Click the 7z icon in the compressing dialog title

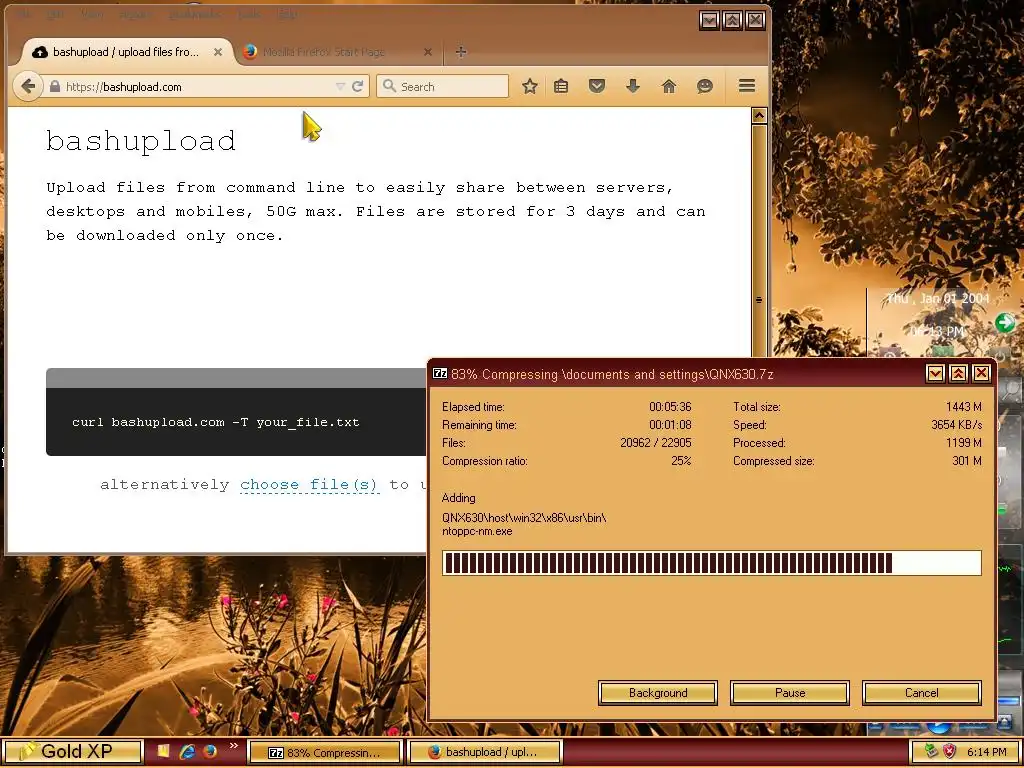coord(440,374)
